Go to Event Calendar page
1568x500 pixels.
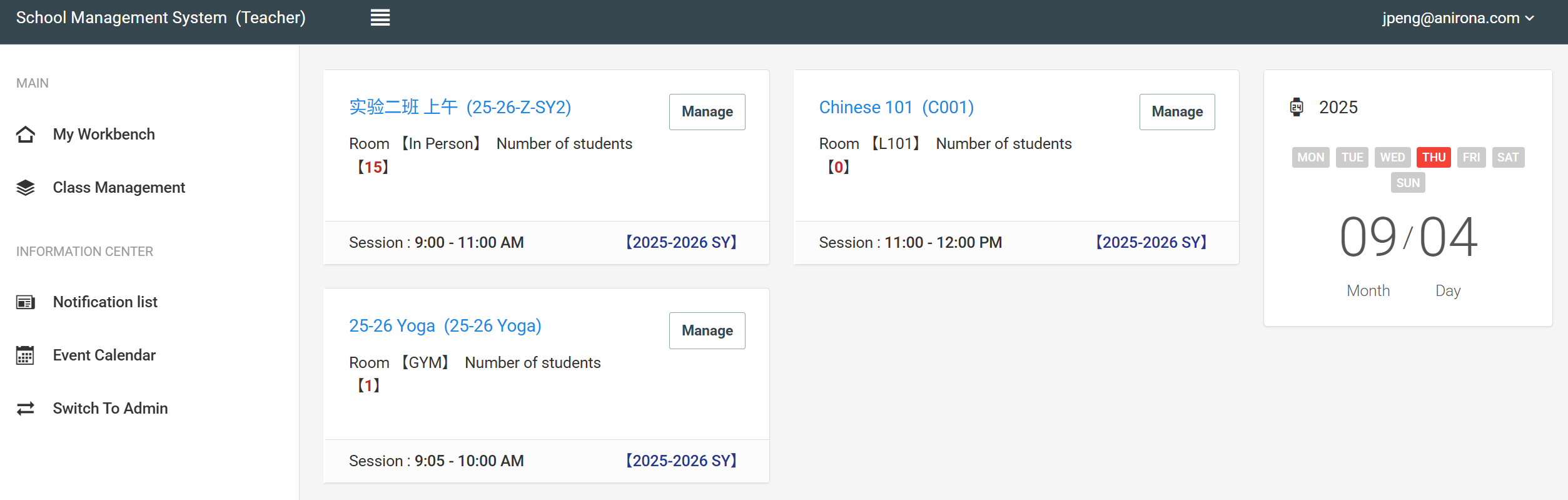pos(104,355)
